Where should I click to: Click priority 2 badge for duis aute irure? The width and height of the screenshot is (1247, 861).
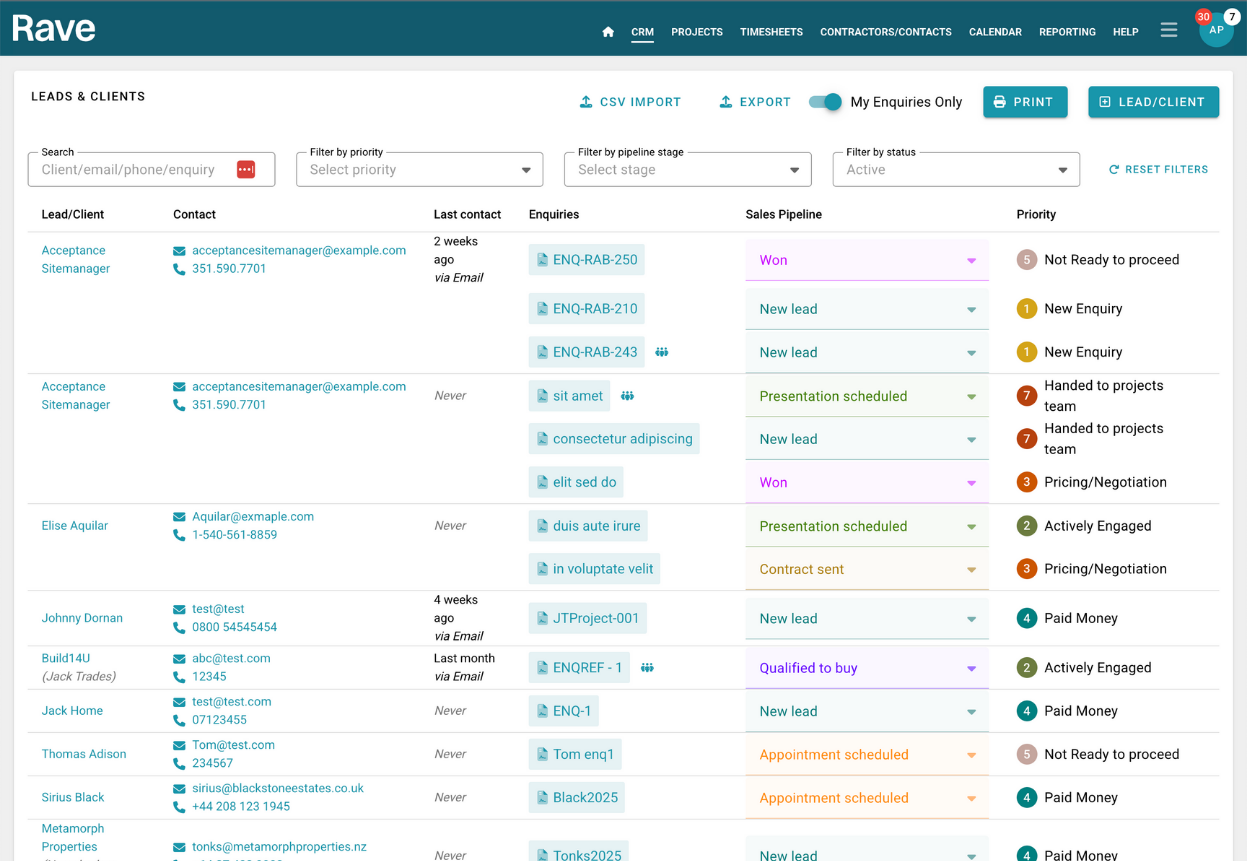[x=1026, y=526]
